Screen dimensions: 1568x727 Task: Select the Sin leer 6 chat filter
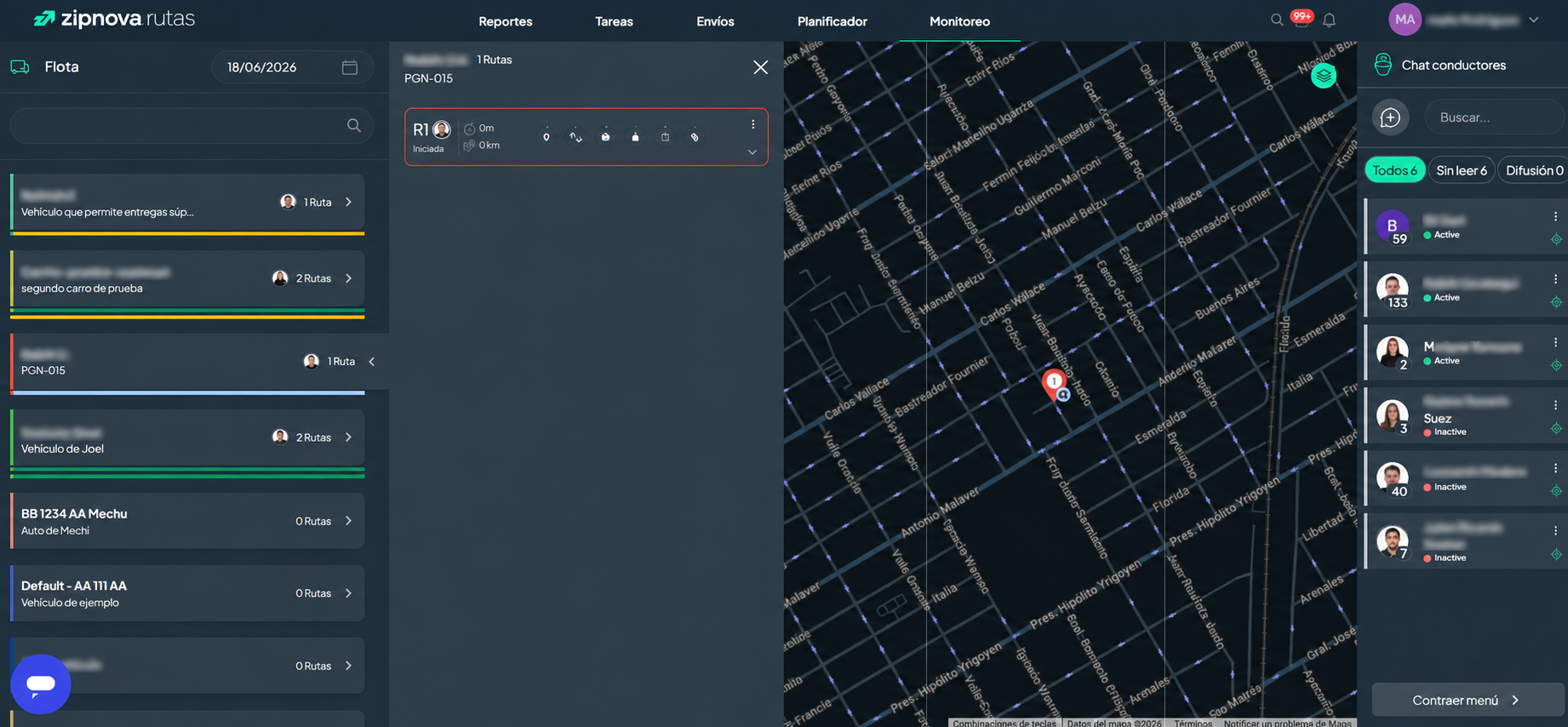tap(1462, 170)
